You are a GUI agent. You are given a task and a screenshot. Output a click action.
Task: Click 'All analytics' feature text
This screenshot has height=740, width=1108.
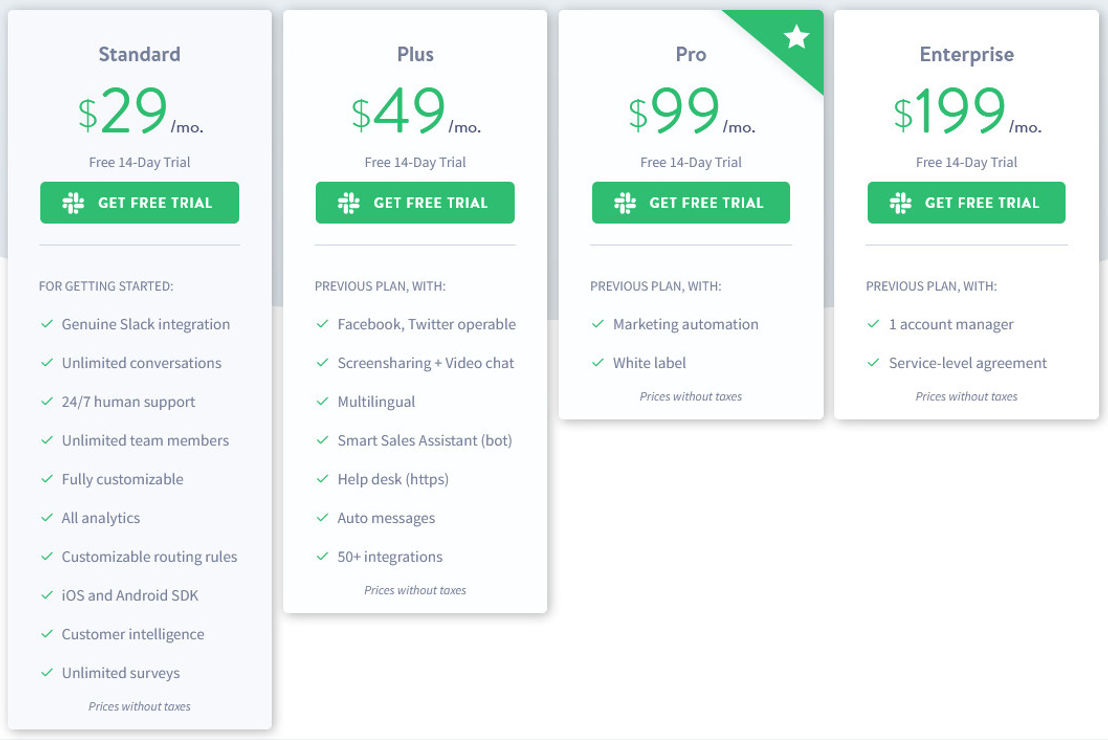[100, 518]
